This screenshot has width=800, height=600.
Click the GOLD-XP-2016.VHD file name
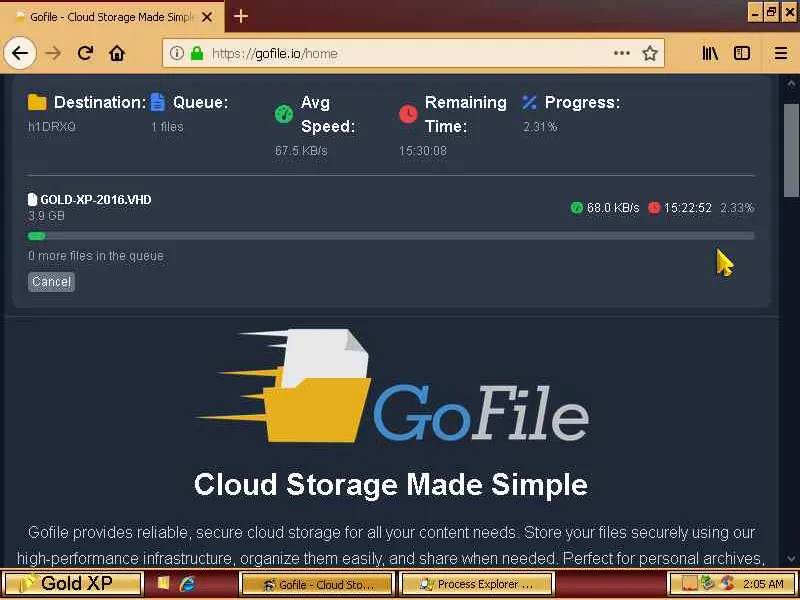[96, 199]
